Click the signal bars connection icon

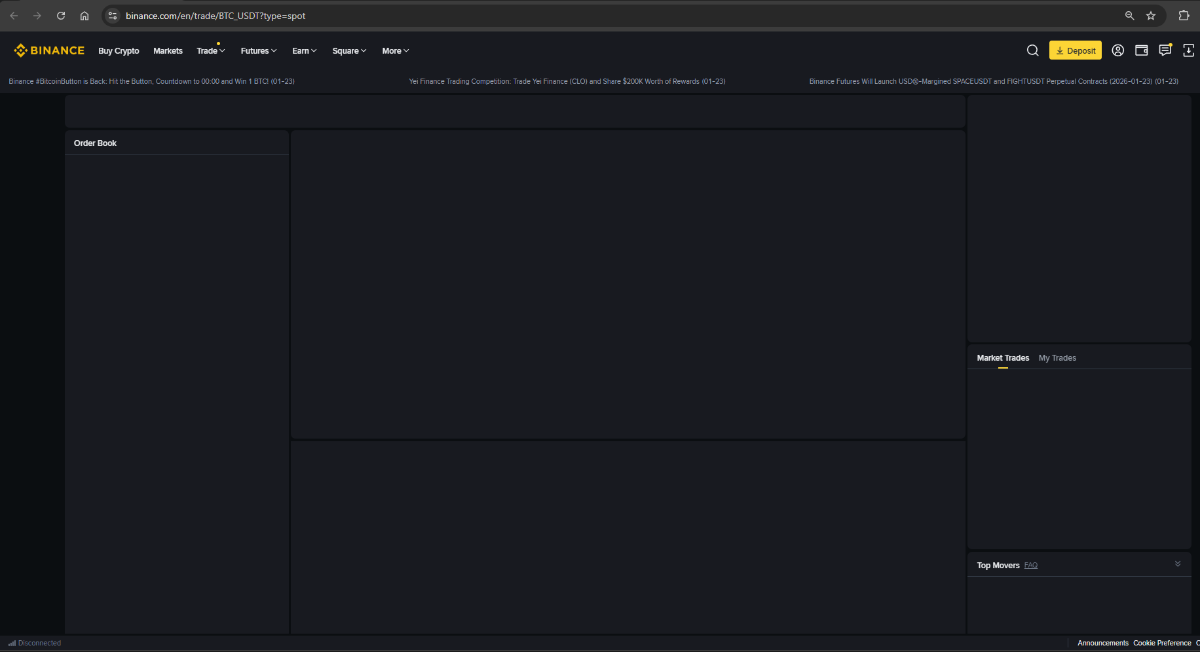pos(12,643)
